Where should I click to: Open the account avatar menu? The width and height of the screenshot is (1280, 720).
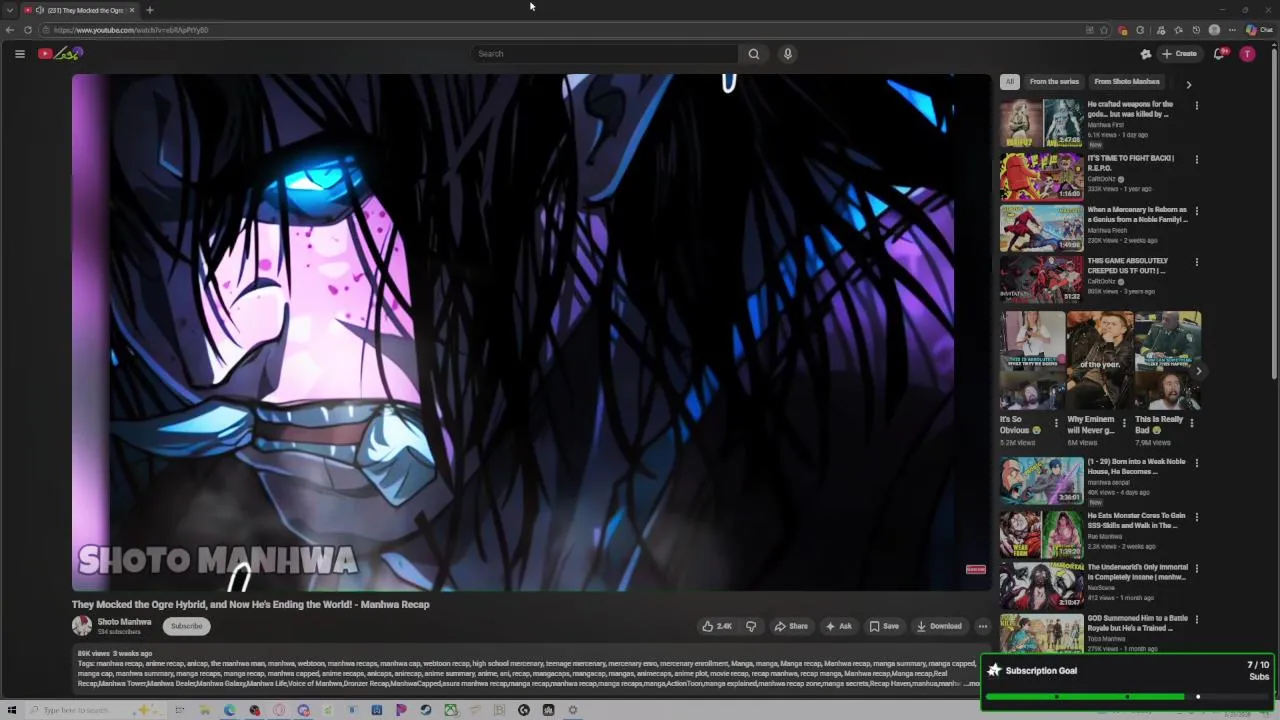tap(1247, 54)
